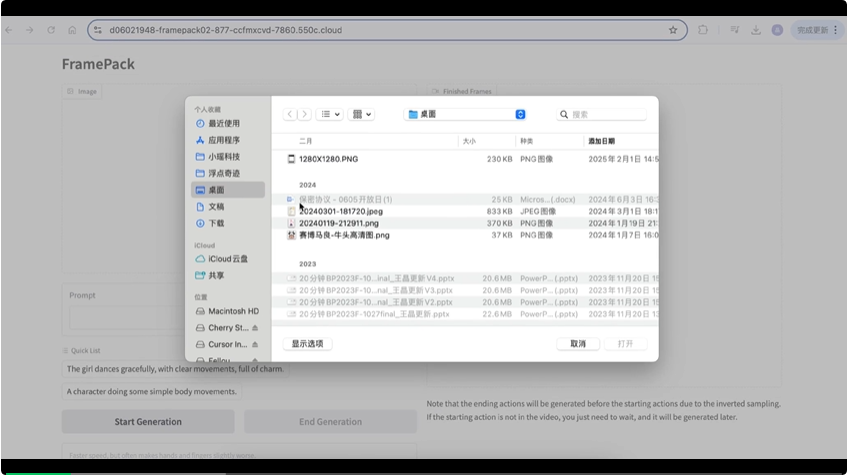Select 桌面 in the sidebar
Screen dimensions: 847x475
tap(227, 190)
